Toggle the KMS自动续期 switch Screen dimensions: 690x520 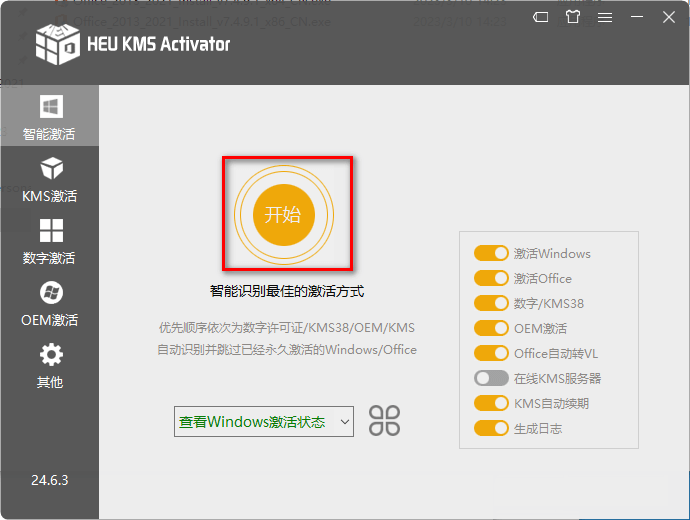coord(491,403)
